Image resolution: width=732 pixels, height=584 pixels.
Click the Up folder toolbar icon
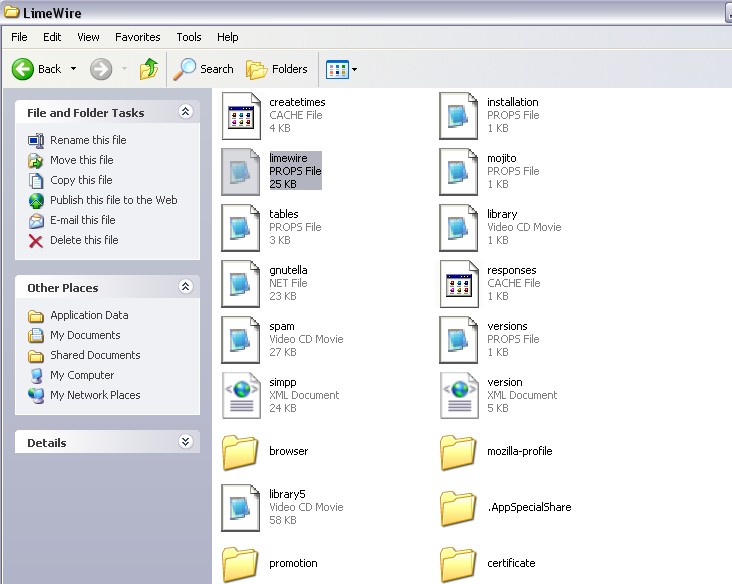click(149, 69)
